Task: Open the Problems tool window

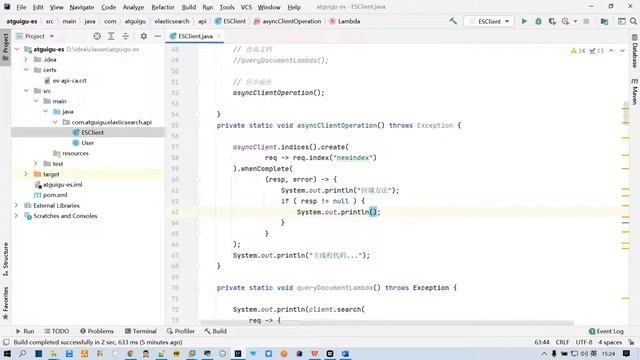Action: tap(97, 331)
